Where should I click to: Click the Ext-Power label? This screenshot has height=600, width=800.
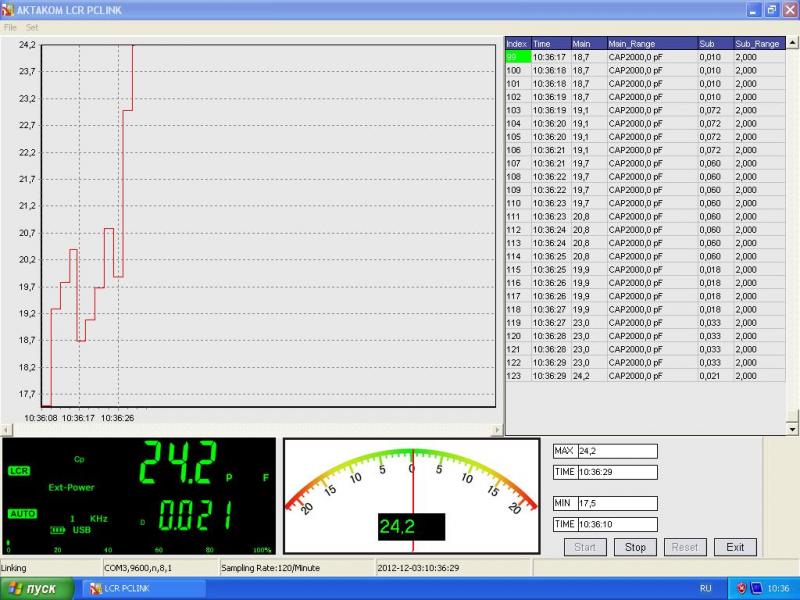point(71,487)
